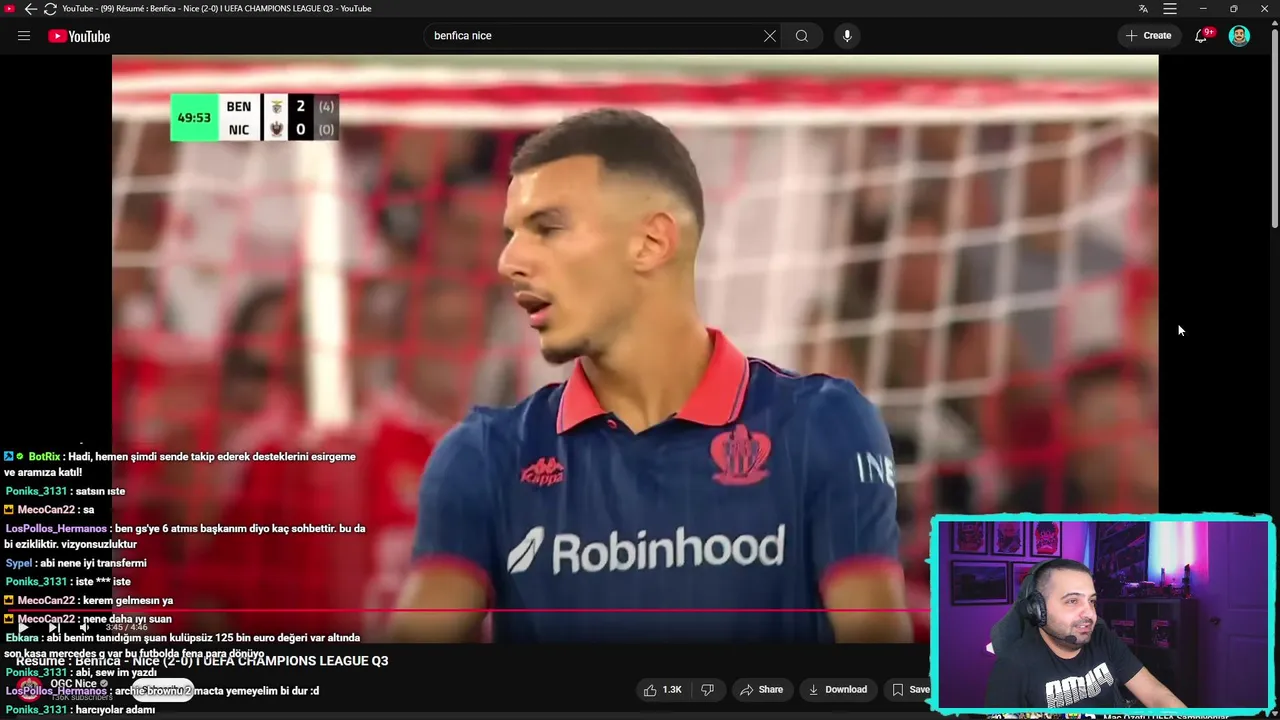The height and width of the screenshot is (720, 1280).
Task: Open the translate page icon
Action: 1143,9
